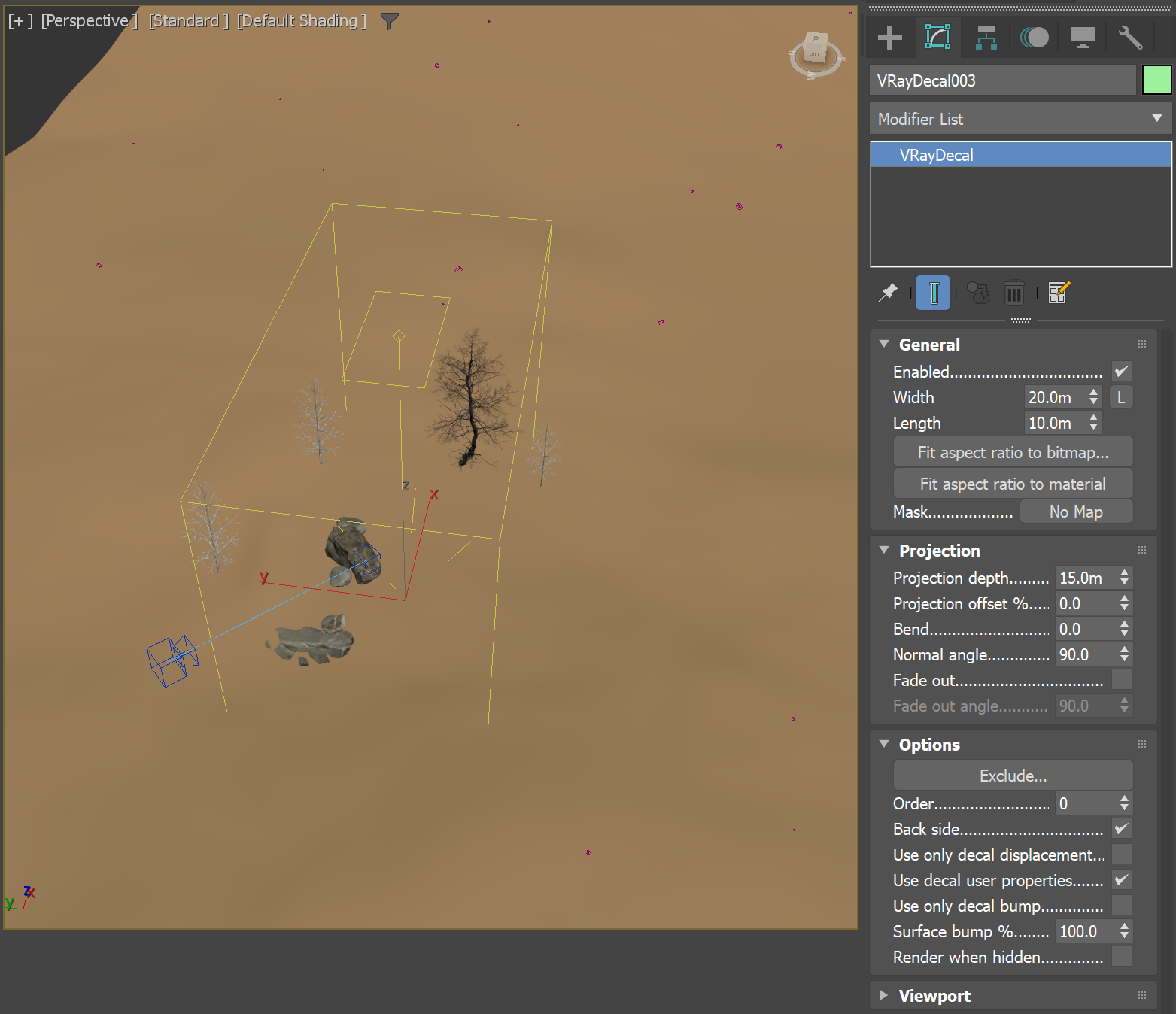The image size is (1176, 1014).
Task: Open the Perspective viewport menu
Action: (x=88, y=20)
